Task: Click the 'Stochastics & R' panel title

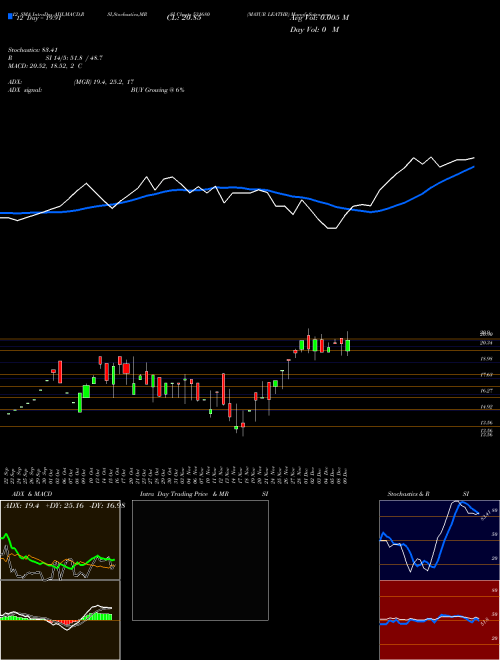Action: coord(409,494)
